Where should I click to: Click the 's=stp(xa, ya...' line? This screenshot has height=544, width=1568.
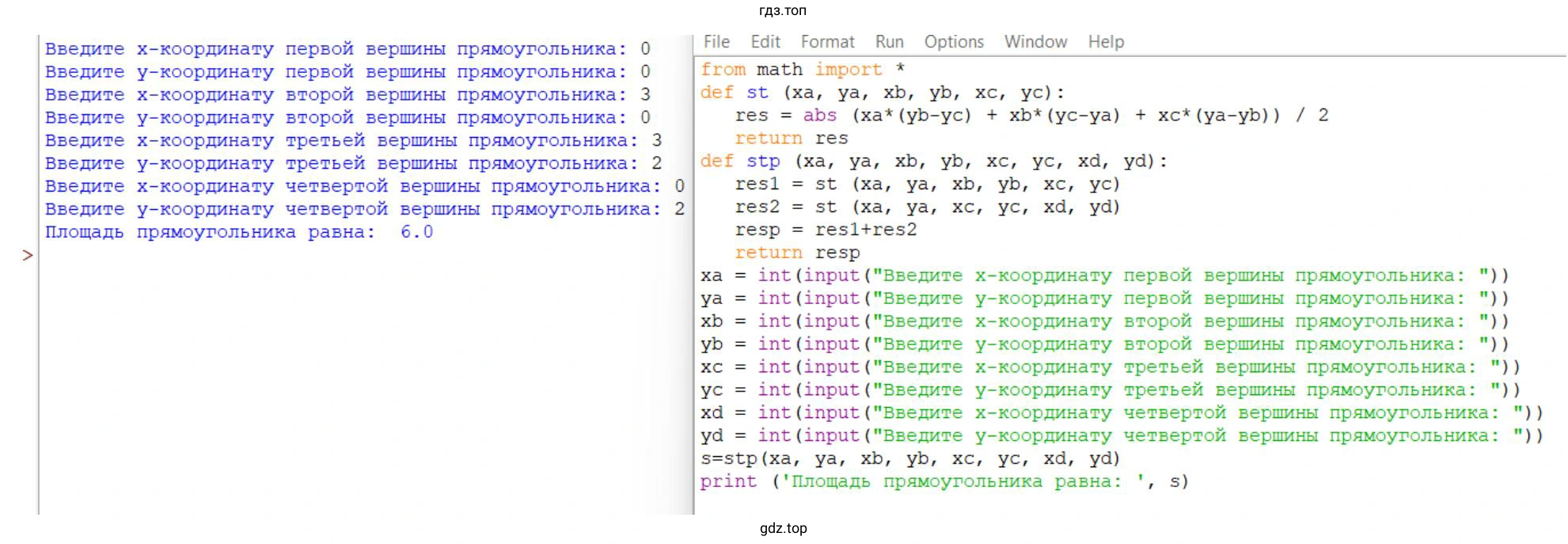click(910, 459)
